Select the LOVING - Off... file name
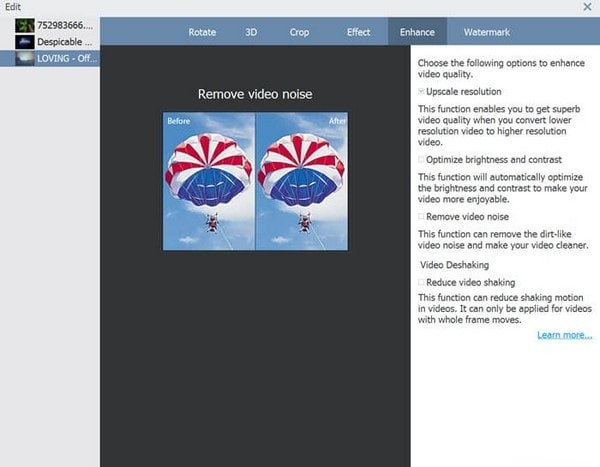Viewport: 600px width, 467px height. (67, 58)
